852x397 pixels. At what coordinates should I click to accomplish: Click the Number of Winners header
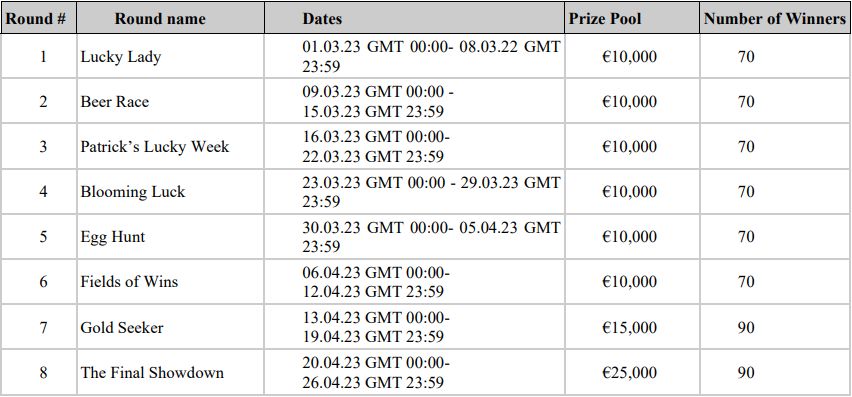[775, 18]
